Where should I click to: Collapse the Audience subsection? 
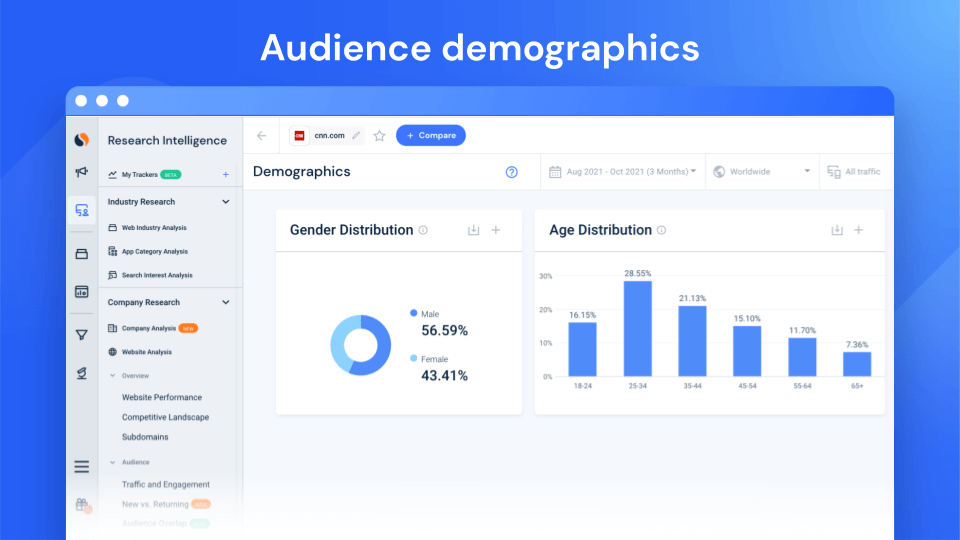tap(113, 462)
